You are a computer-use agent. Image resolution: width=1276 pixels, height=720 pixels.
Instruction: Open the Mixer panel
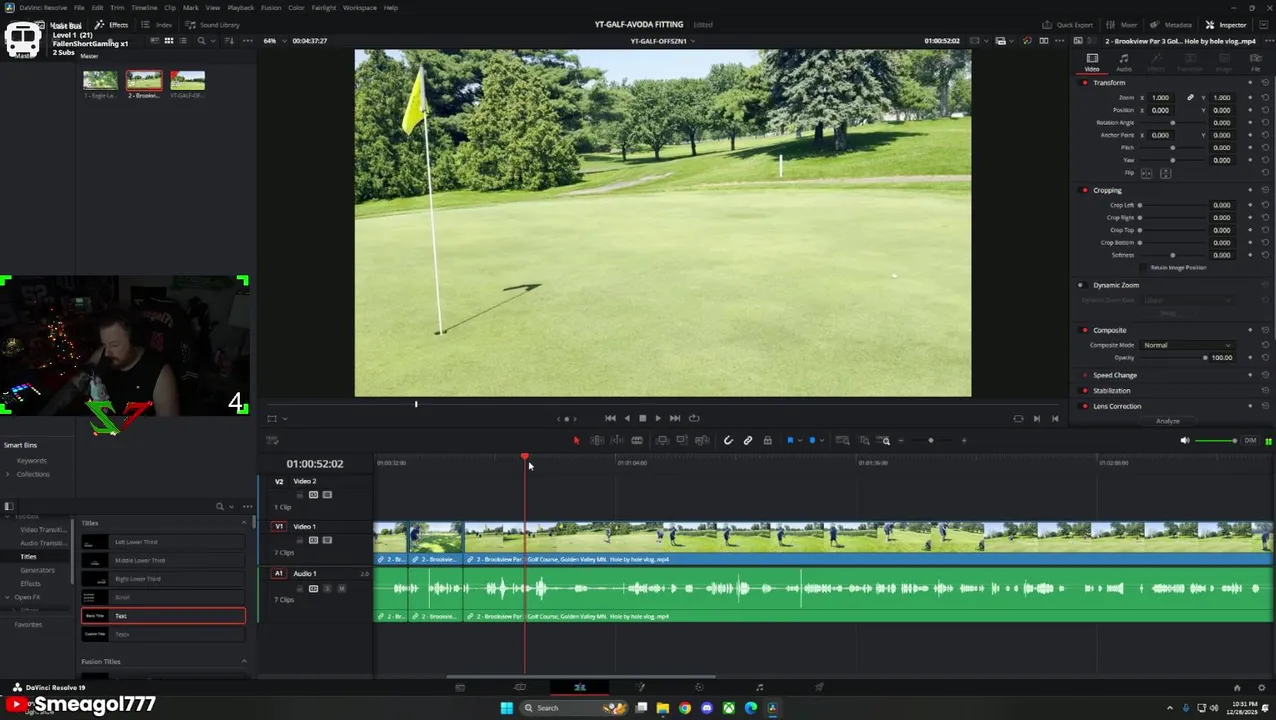pyautogui.click(x=1122, y=25)
